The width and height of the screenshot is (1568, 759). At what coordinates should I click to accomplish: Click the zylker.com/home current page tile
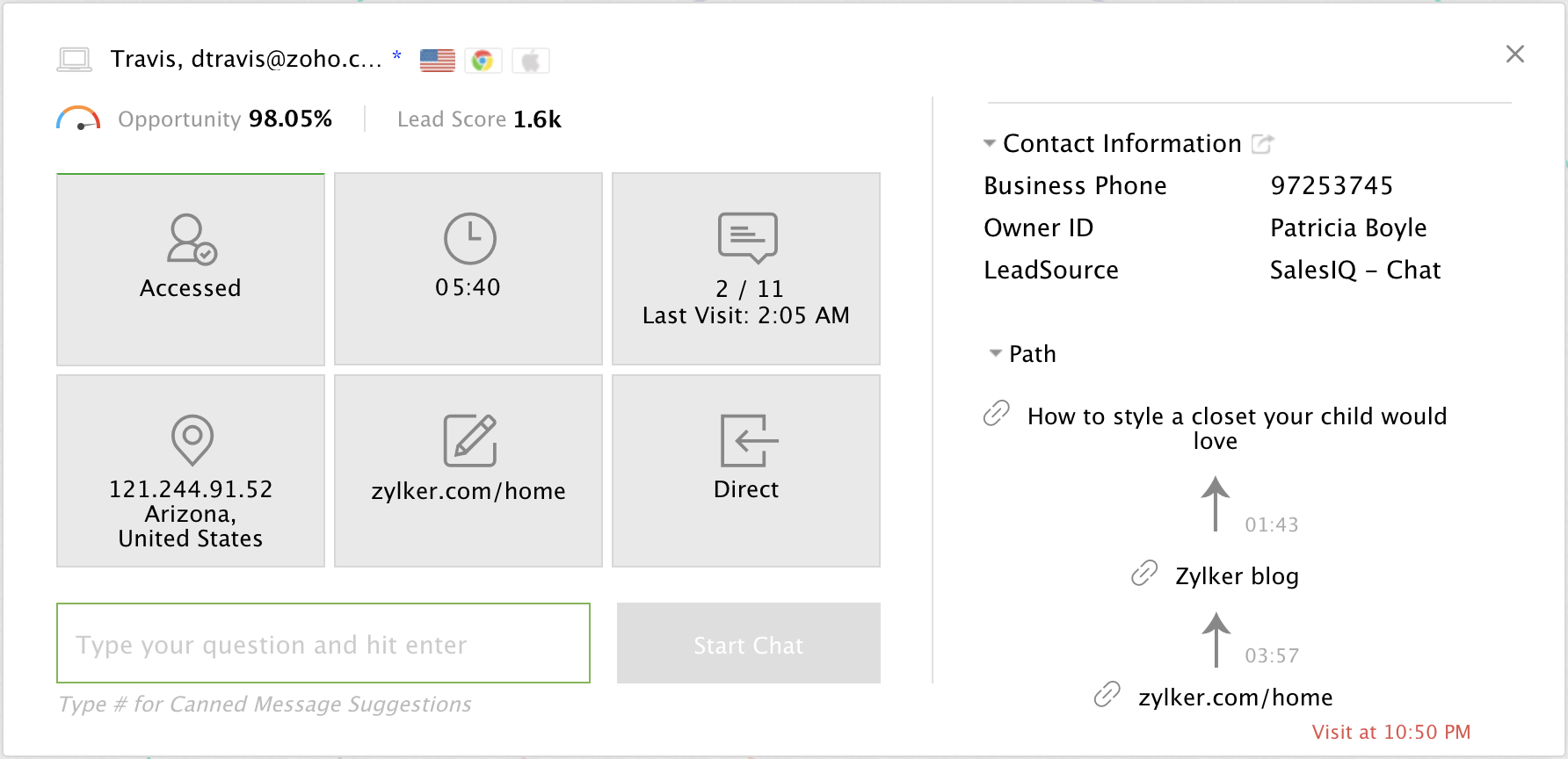point(468,471)
